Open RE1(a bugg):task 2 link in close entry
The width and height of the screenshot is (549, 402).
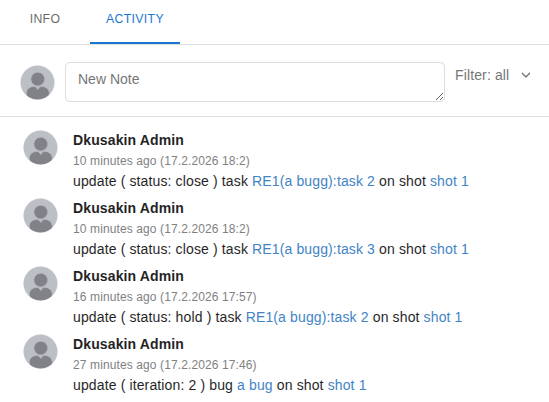pyautogui.click(x=313, y=181)
